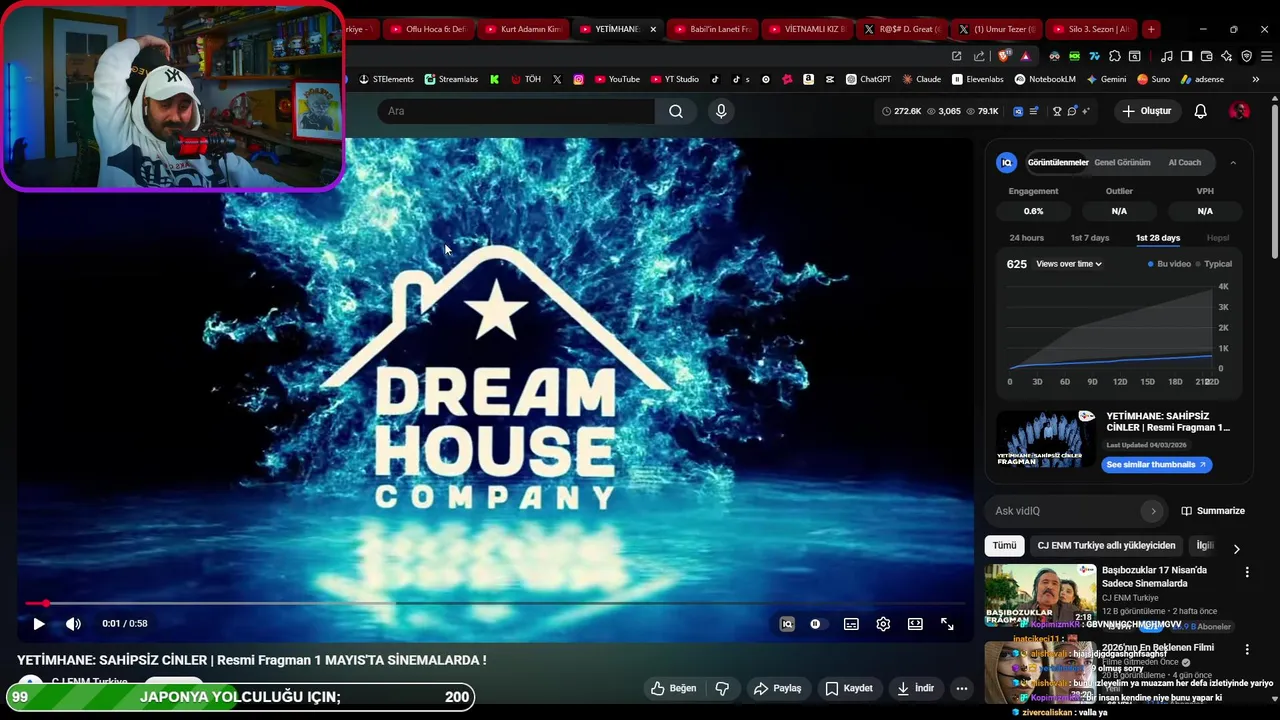This screenshot has width=1280, height=720.
Task: Click the YouTube search field Ara
Action: click(x=516, y=111)
